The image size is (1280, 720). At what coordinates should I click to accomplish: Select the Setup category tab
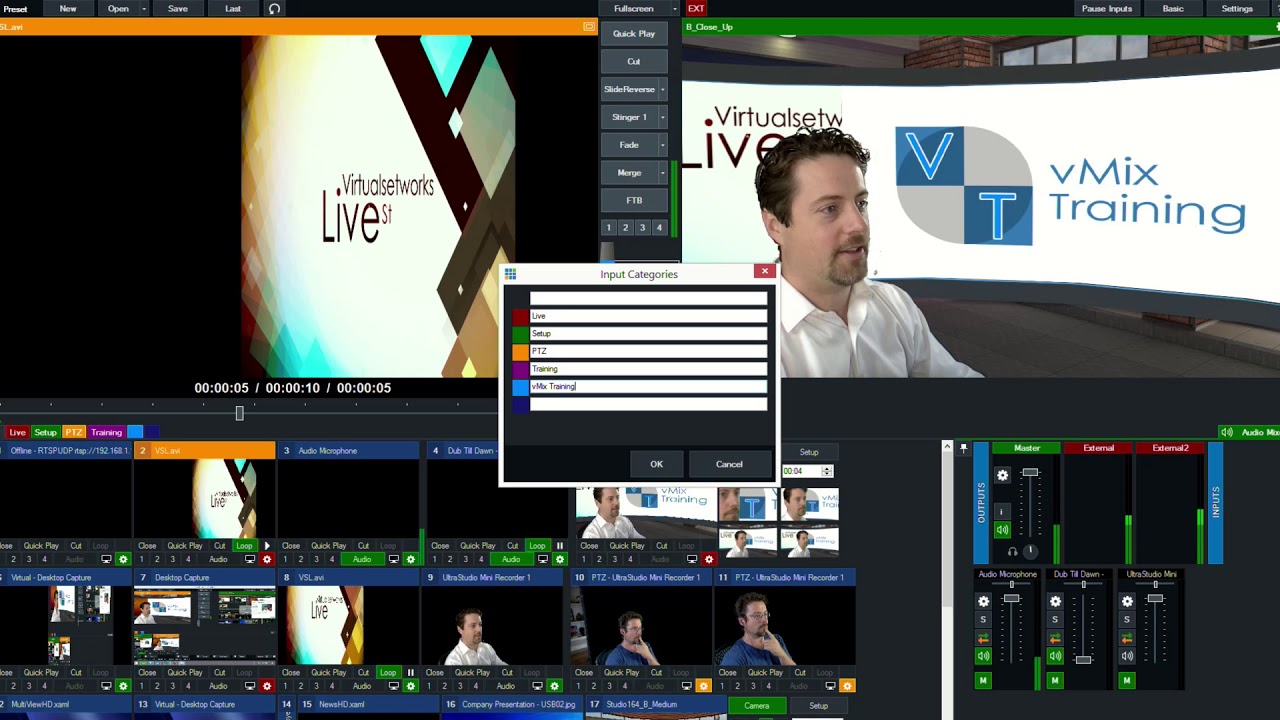click(45, 432)
